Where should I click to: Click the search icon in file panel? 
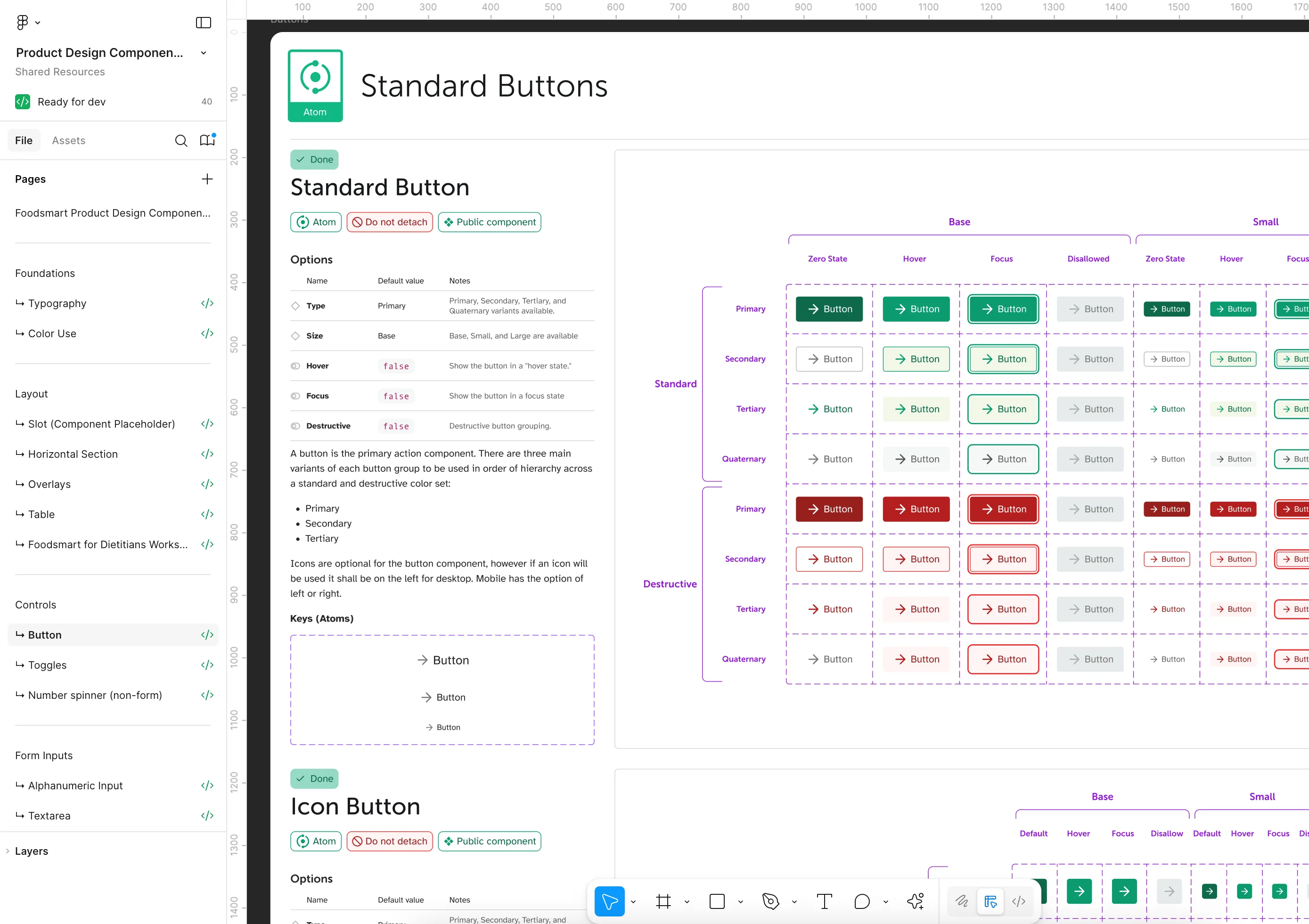(x=181, y=141)
